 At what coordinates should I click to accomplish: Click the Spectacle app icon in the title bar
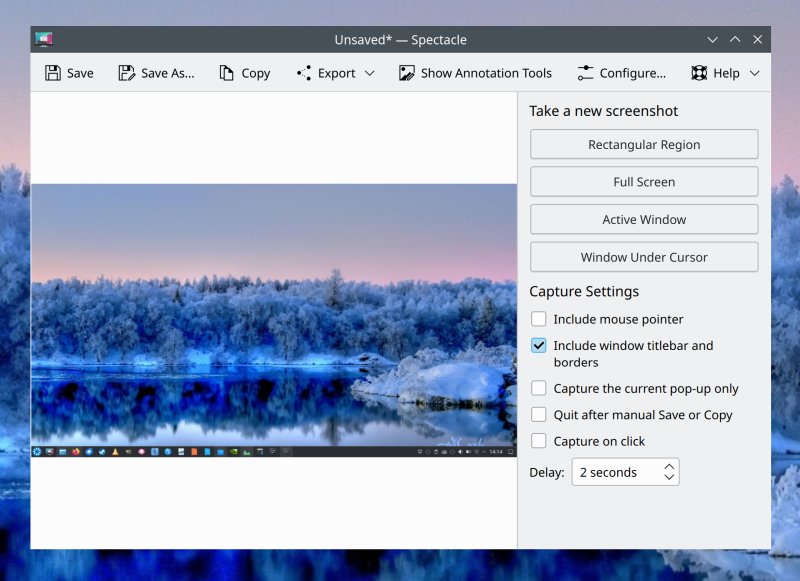coord(44,39)
